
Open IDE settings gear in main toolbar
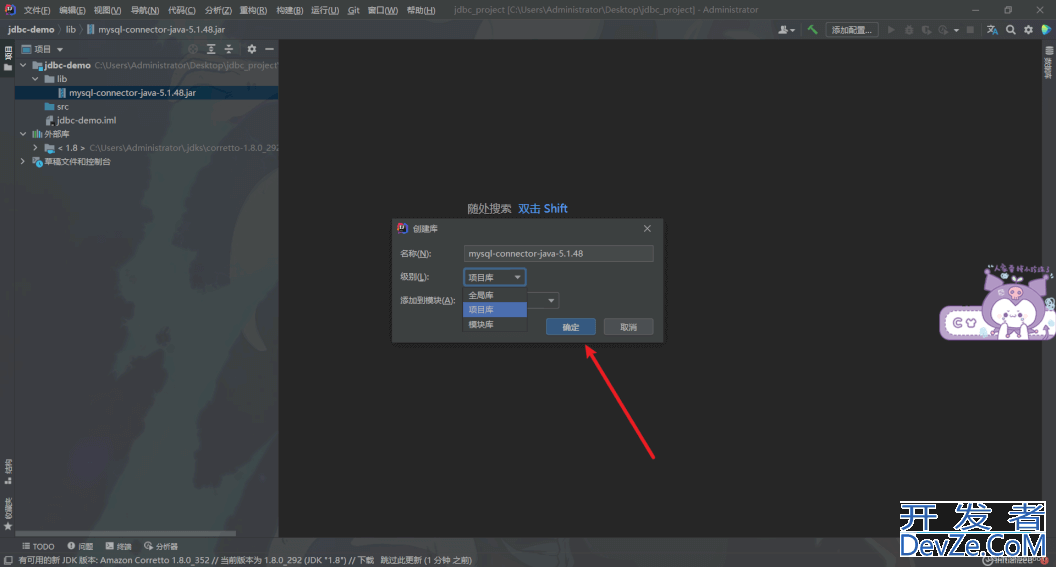(x=1028, y=30)
